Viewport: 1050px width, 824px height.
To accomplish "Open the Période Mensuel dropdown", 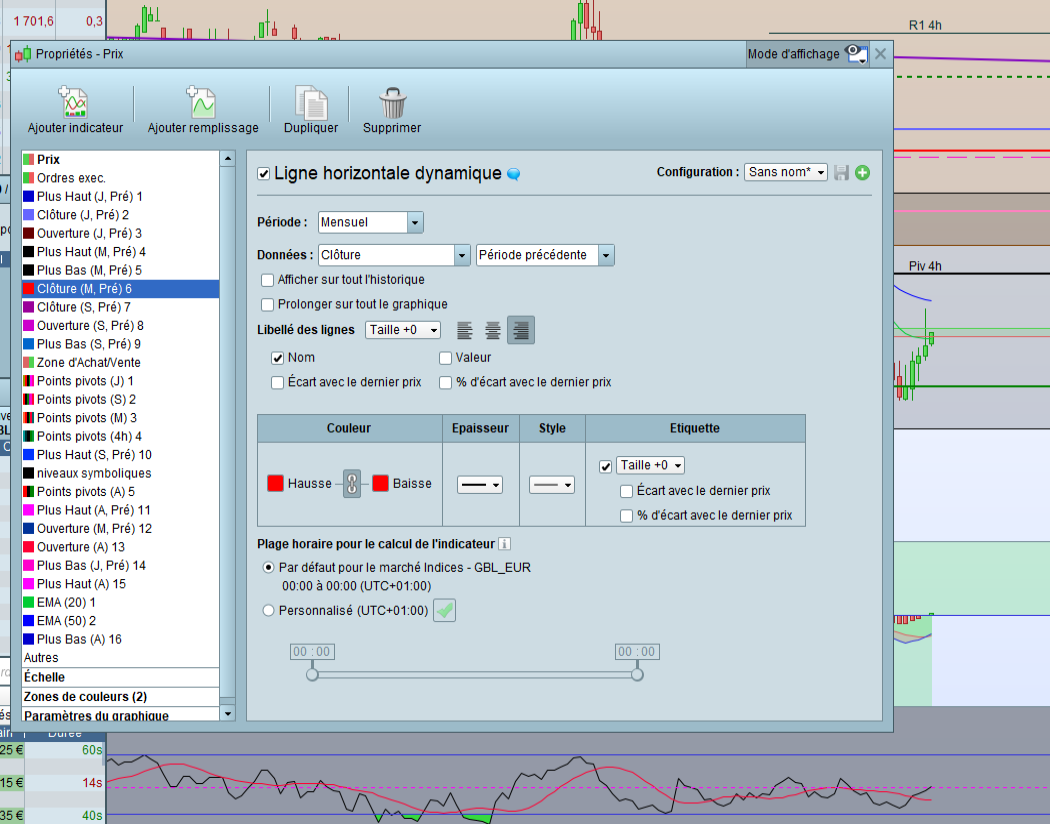I will (415, 222).
